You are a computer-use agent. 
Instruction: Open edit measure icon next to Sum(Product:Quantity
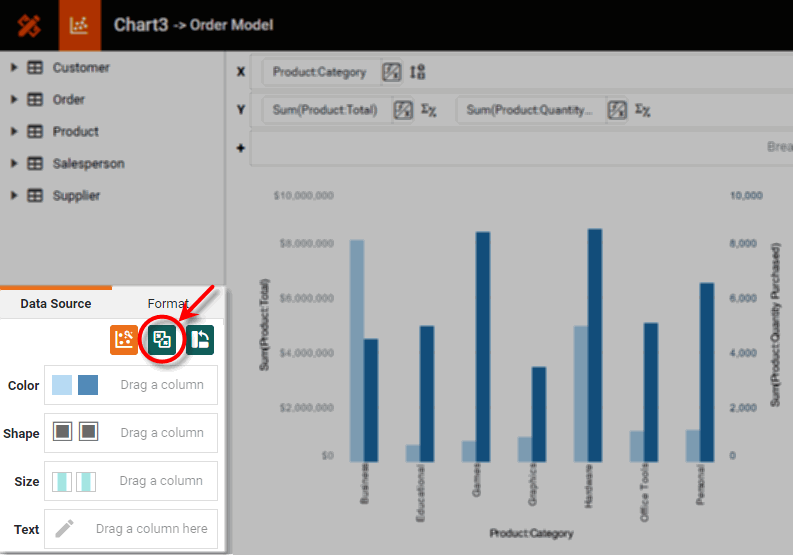coord(617,110)
